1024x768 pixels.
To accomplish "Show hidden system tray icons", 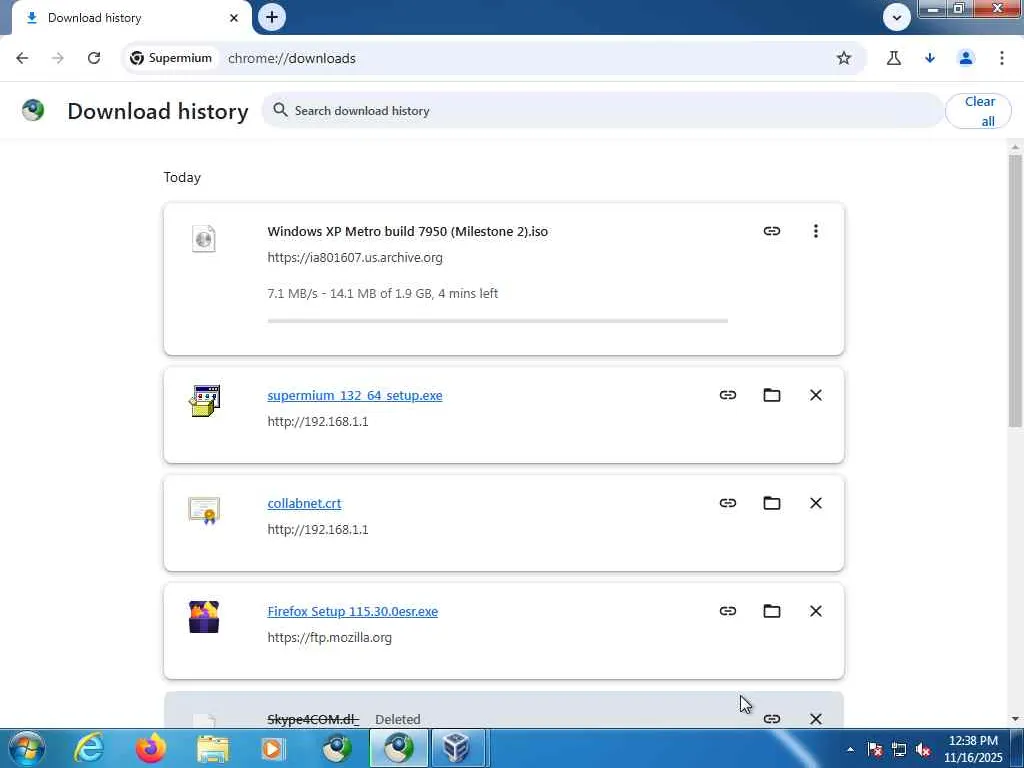I will 850,750.
